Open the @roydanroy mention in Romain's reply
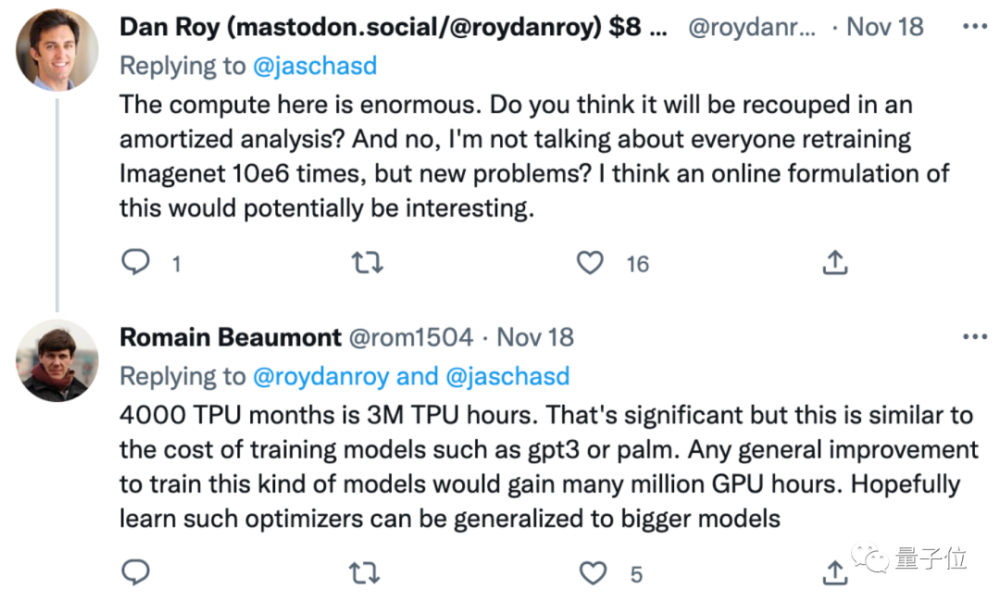This screenshot has height=602, width=1000. point(321,376)
